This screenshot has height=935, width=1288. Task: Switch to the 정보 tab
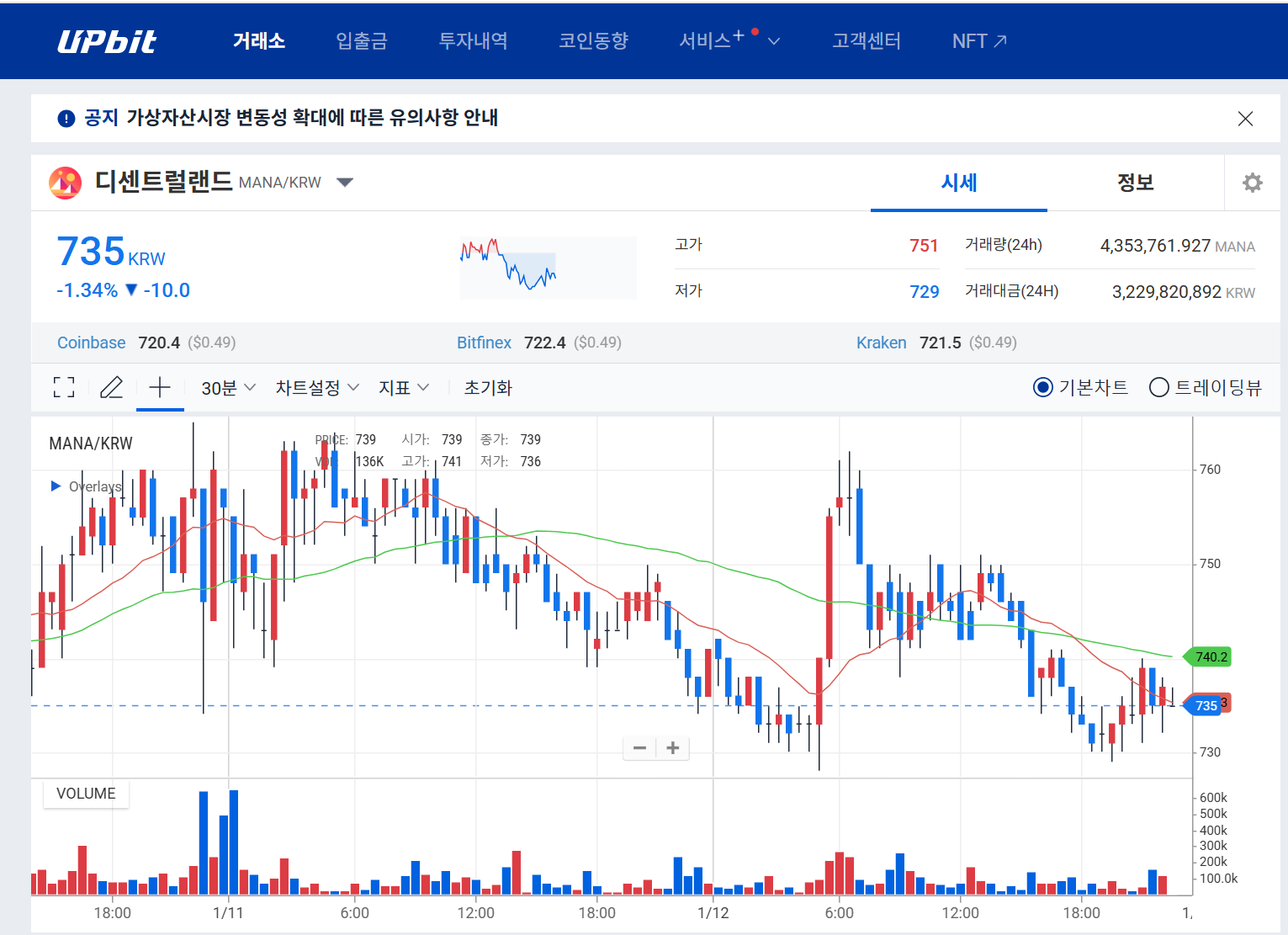1136,183
